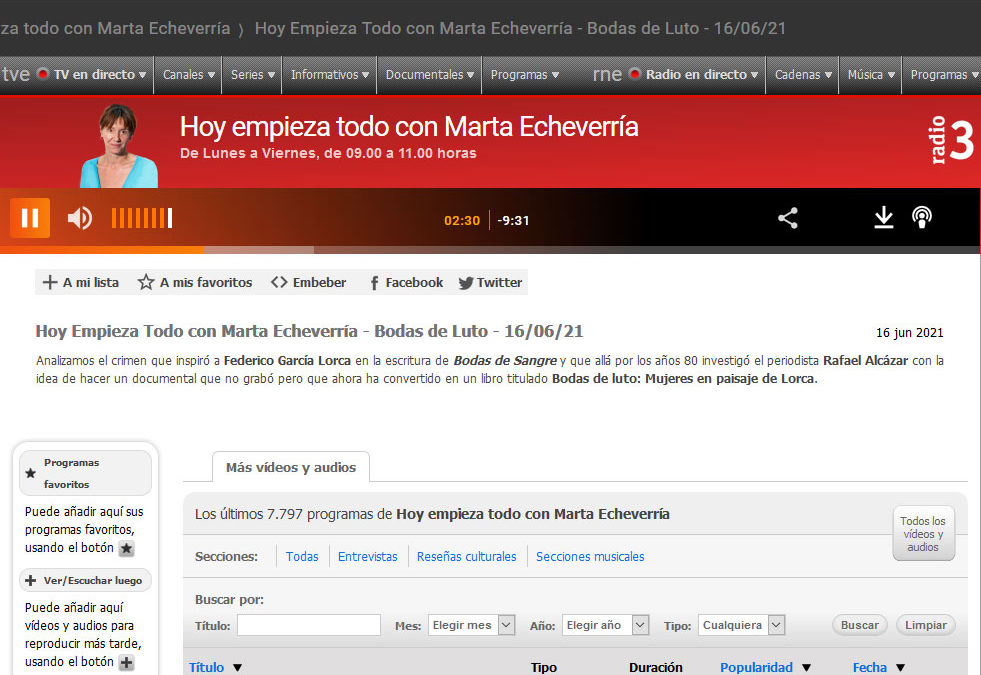Click the date text '16 jun 2021'
Image resolution: width=981 pixels, height=675 pixels.
(x=910, y=333)
